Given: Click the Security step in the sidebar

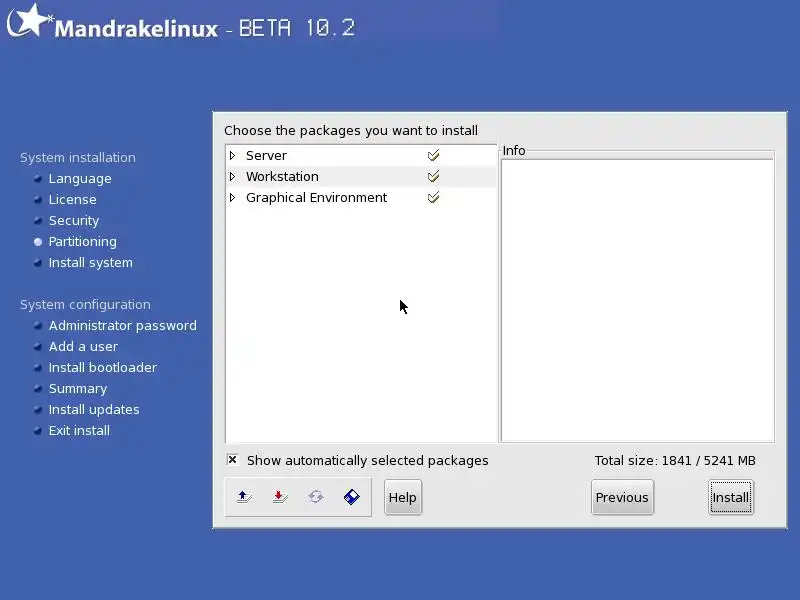Looking at the screenshot, I should [x=74, y=220].
